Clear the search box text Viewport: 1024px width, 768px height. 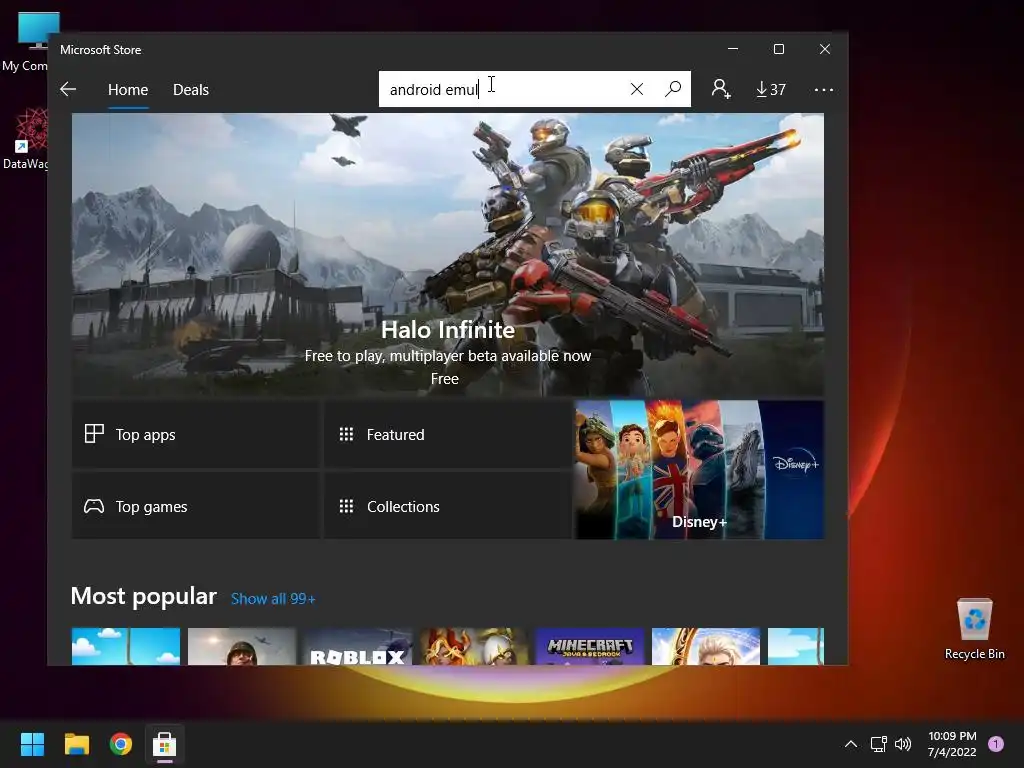tap(637, 89)
